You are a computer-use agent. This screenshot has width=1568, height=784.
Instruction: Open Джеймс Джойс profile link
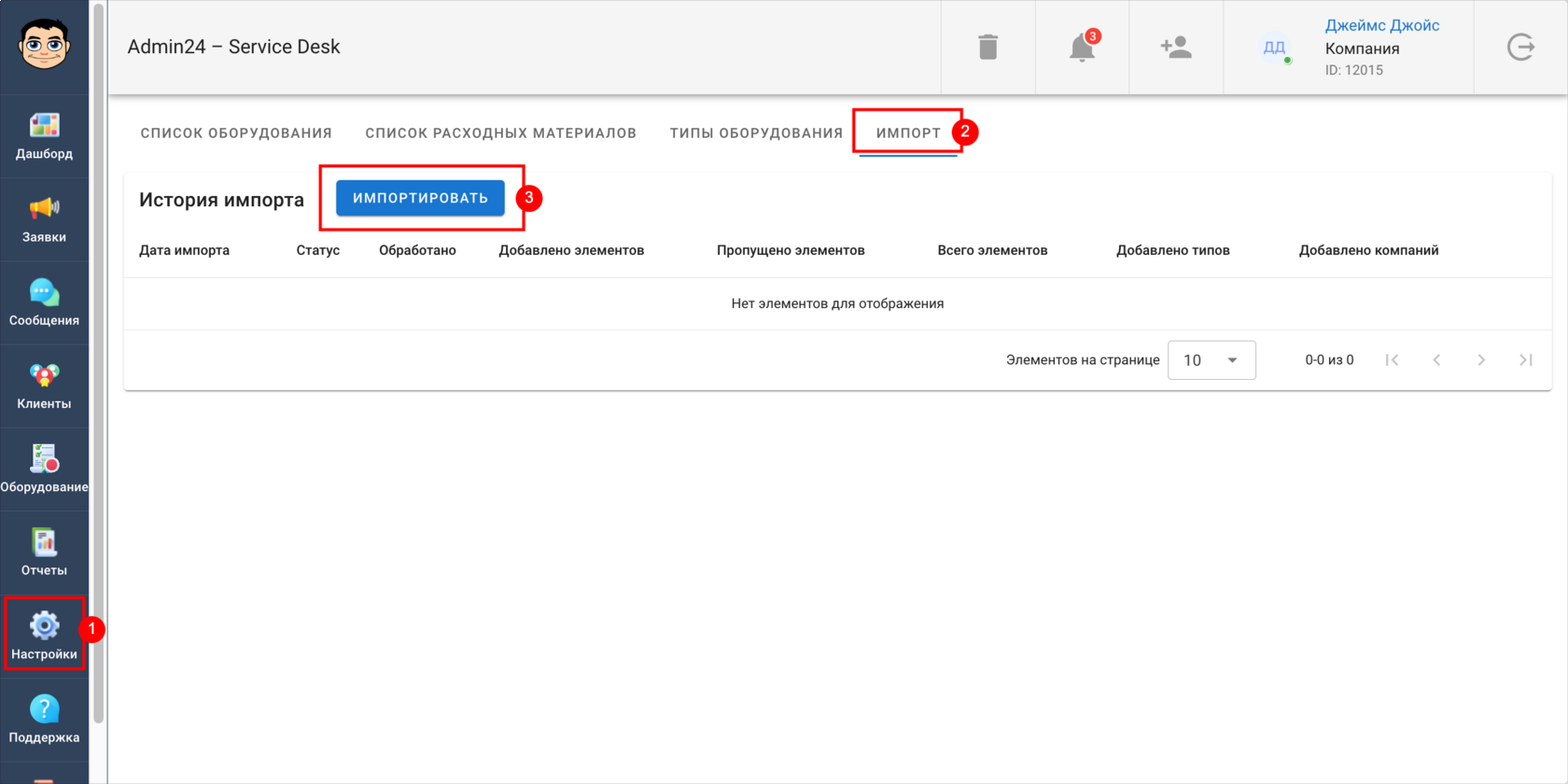1382,25
